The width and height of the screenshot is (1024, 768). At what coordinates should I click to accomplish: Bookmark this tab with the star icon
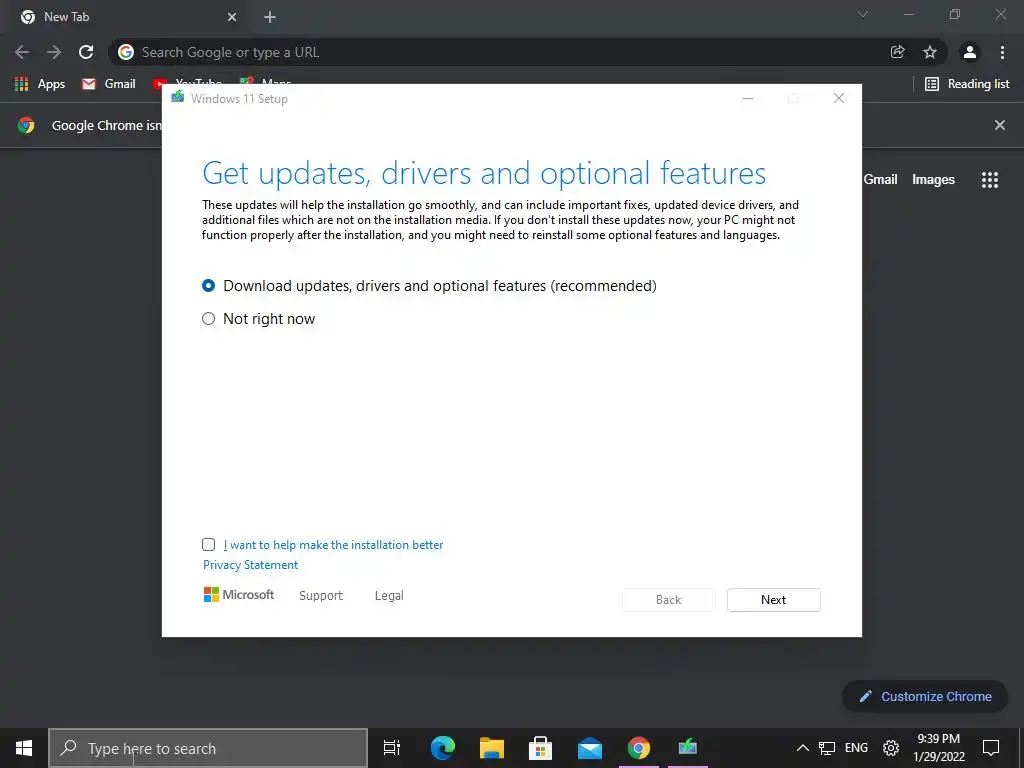tap(930, 52)
